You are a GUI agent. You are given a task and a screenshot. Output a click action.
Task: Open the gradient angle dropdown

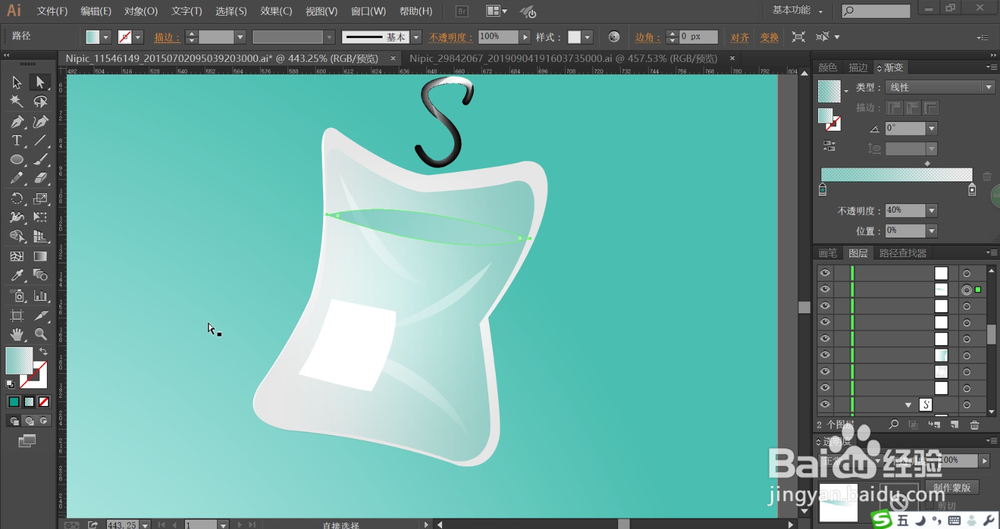(932, 128)
